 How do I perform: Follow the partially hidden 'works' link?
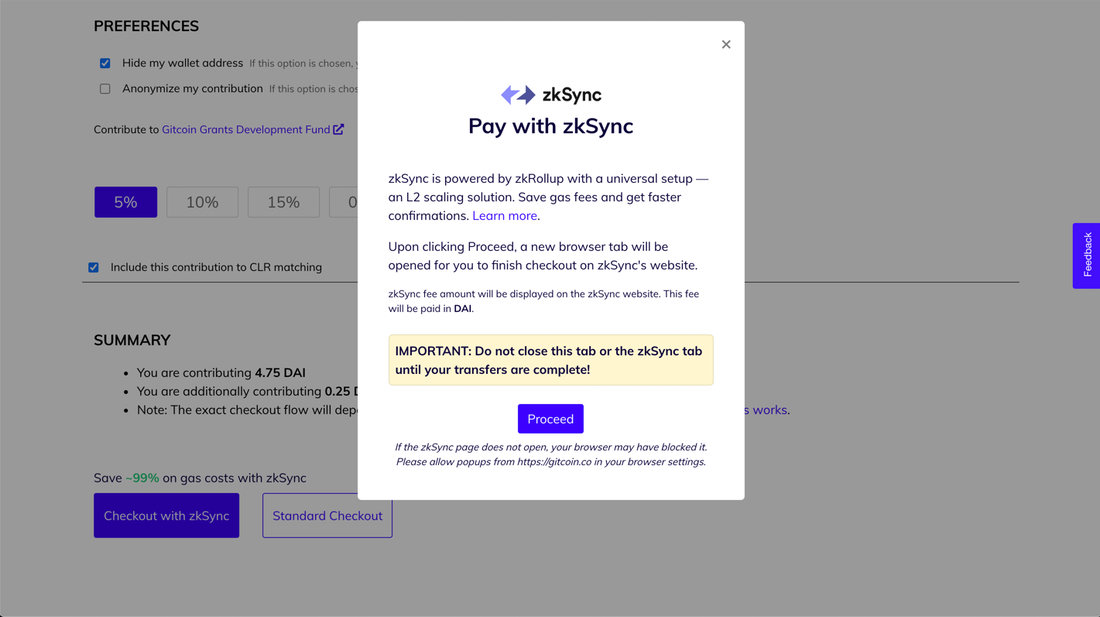point(767,410)
